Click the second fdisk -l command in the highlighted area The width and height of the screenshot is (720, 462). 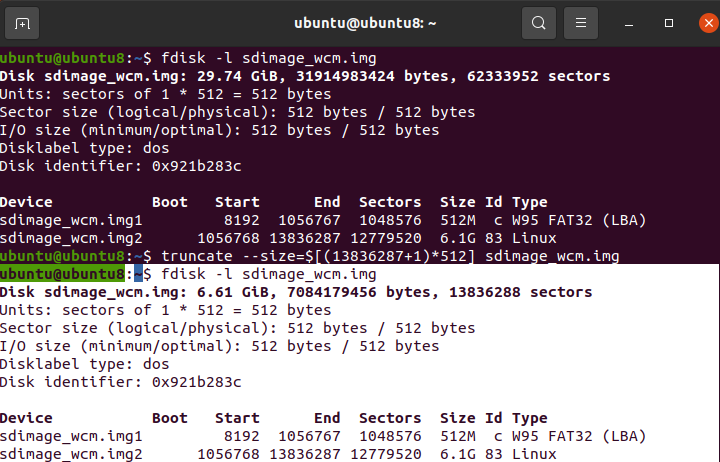click(x=269, y=274)
